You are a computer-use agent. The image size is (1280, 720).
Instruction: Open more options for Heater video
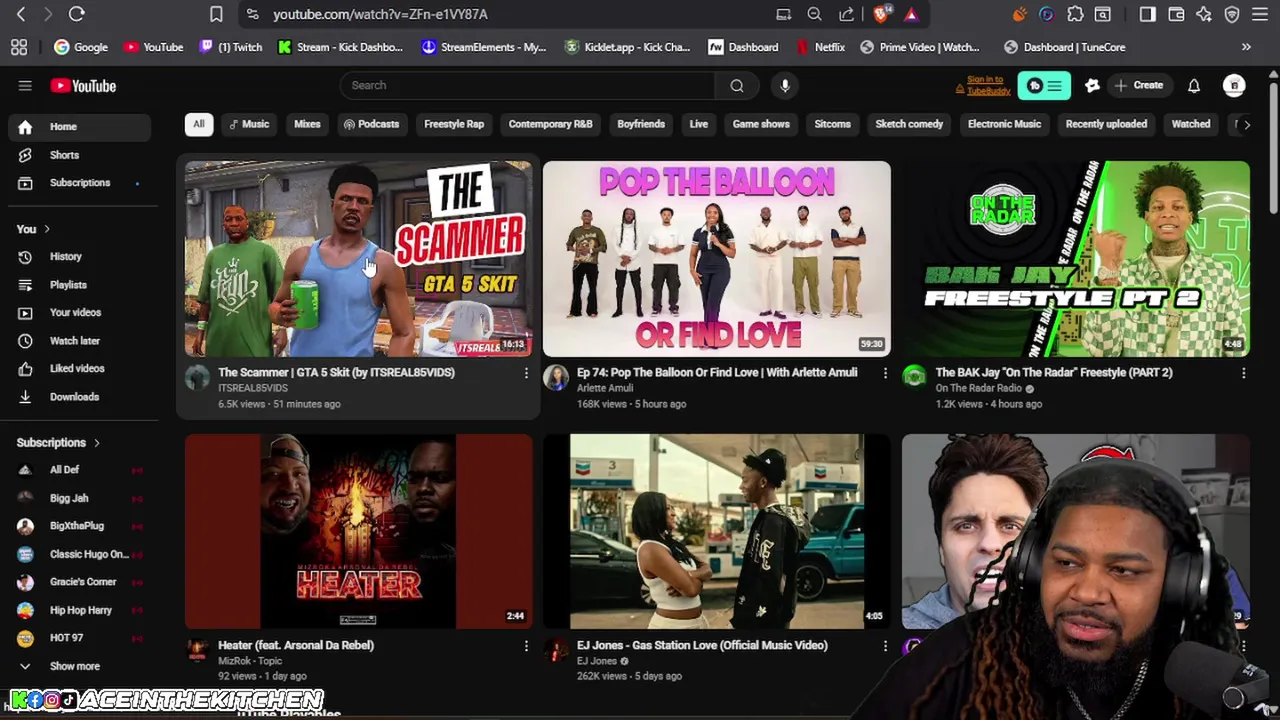tap(526, 646)
